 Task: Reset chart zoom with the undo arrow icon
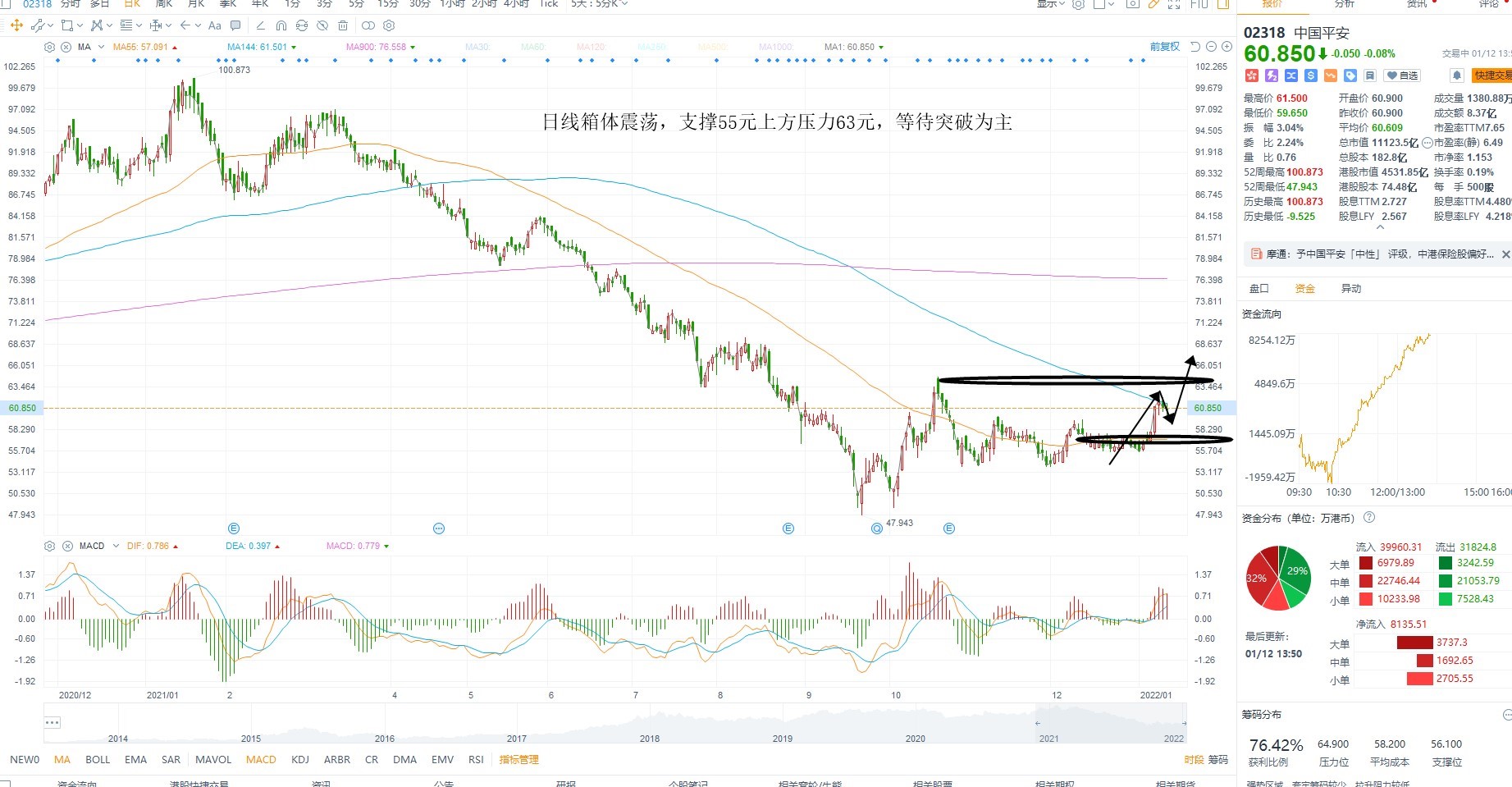[1195, 47]
